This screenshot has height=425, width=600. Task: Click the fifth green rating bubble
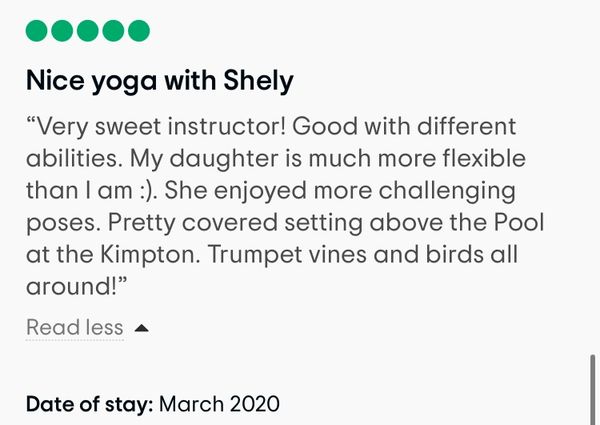click(x=138, y=31)
